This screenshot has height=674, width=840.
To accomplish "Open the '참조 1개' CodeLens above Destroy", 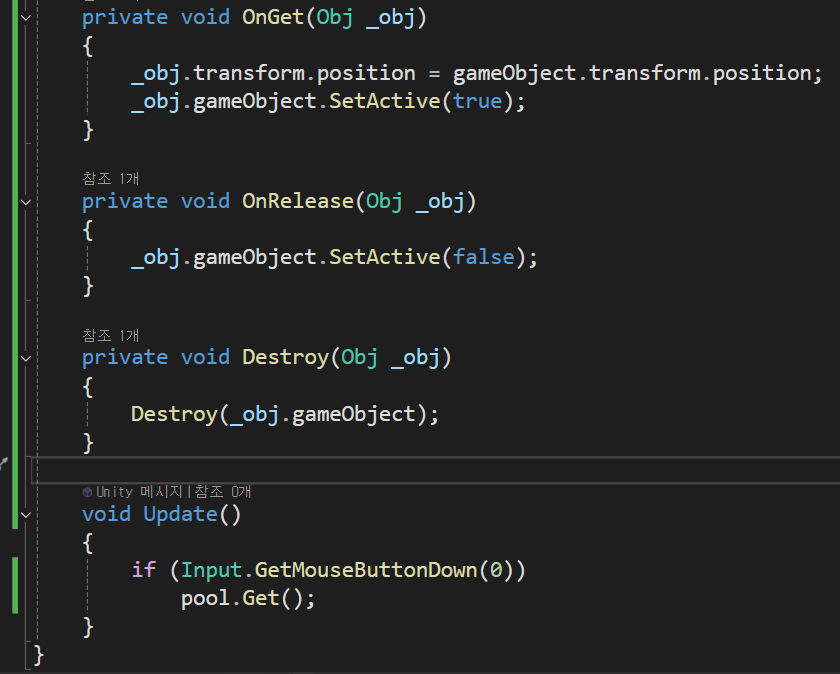I will tap(110, 335).
